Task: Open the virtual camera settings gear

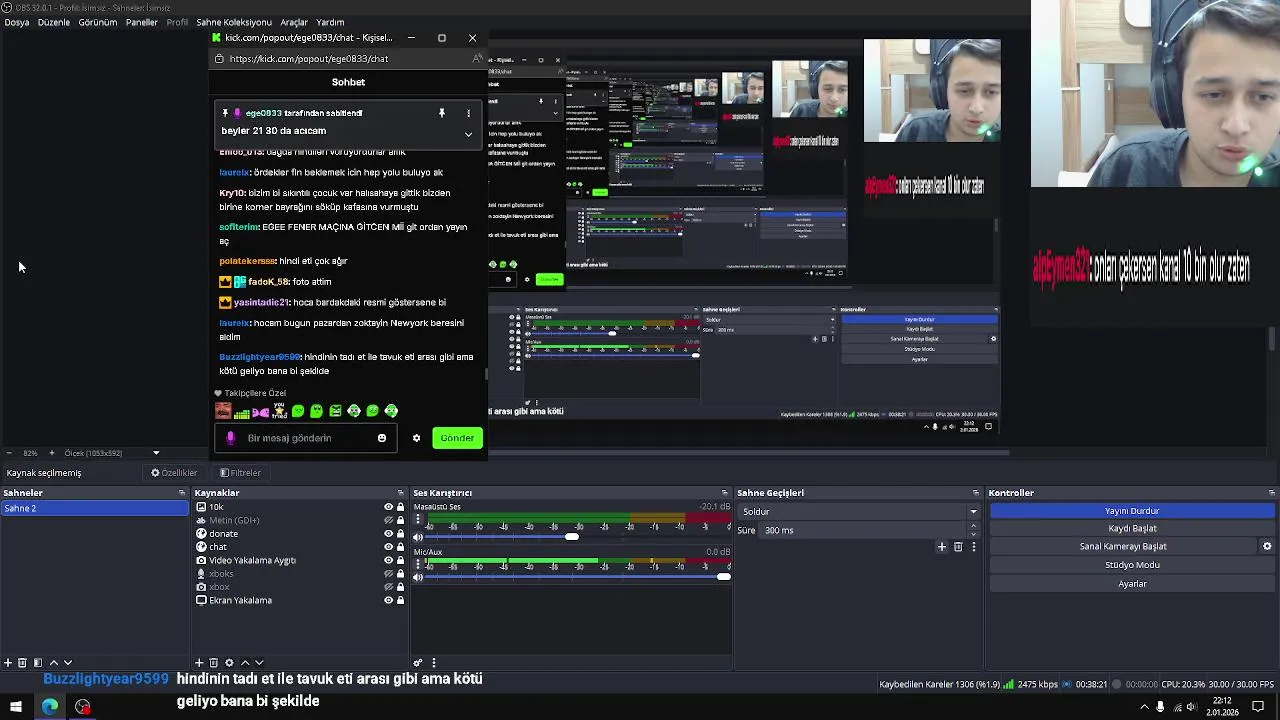Action: pyautogui.click(x=1267, y=547)
